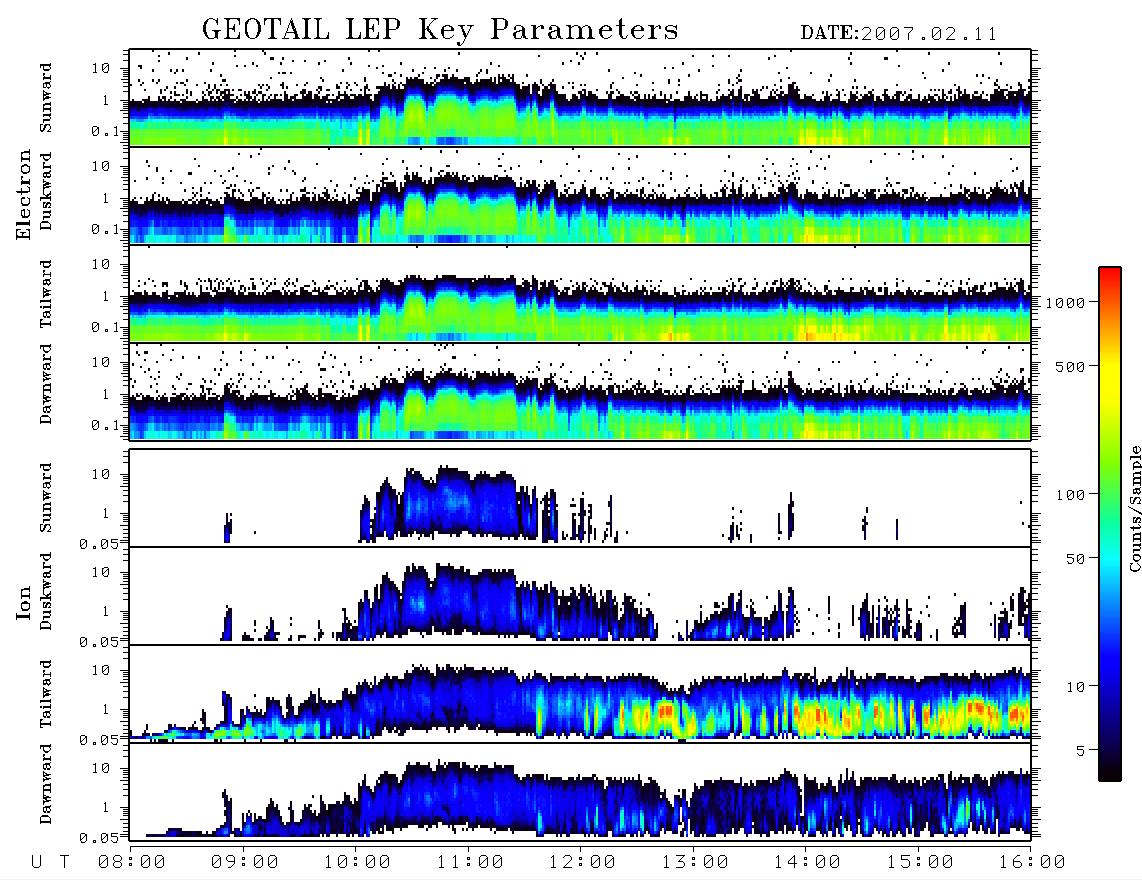1142x880 pixels.
Task: Click the '08:00' time tick label
Action: pyautogui.click(x=132, y=862)
